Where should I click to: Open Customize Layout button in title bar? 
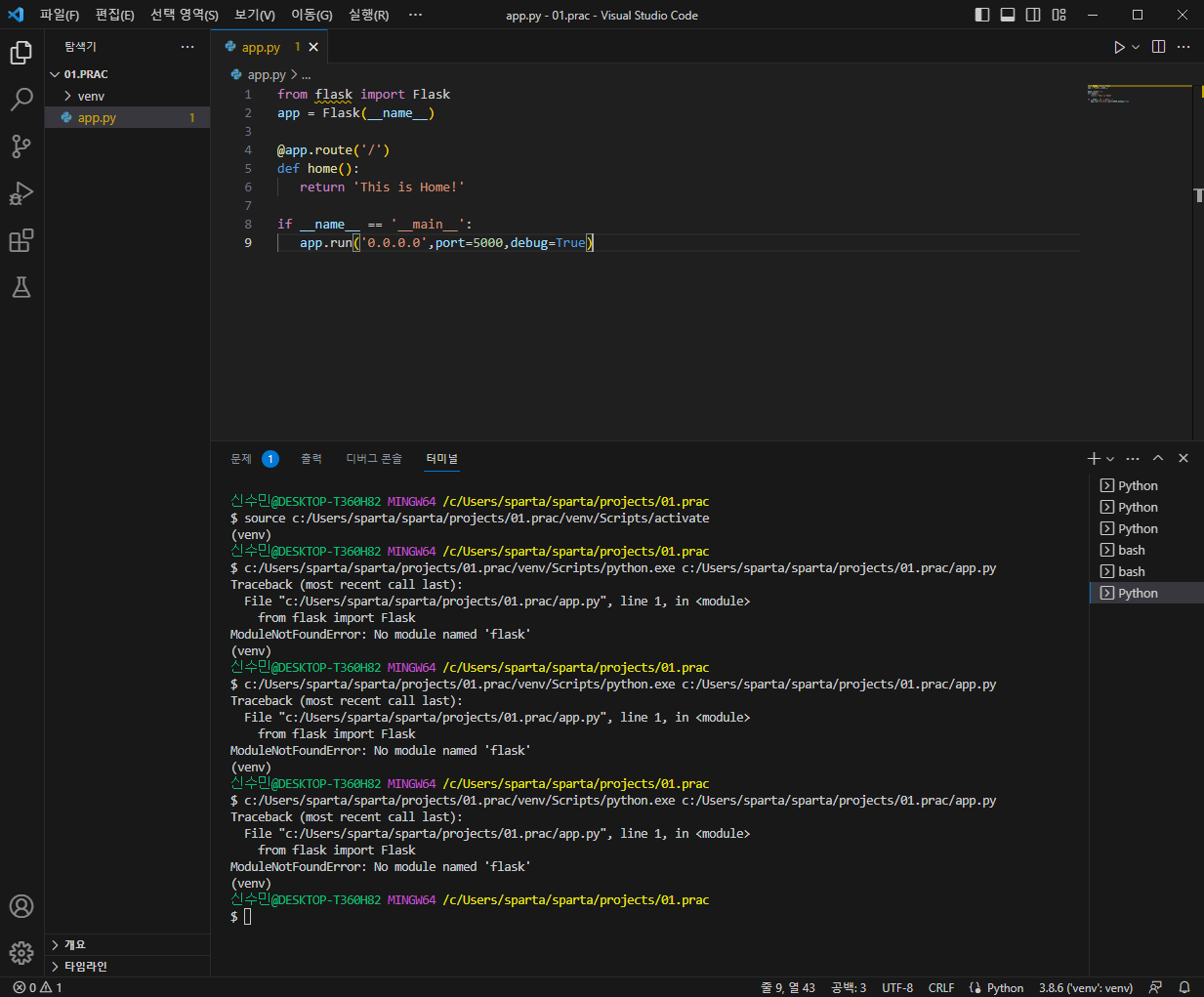[x=1059, y=15]
